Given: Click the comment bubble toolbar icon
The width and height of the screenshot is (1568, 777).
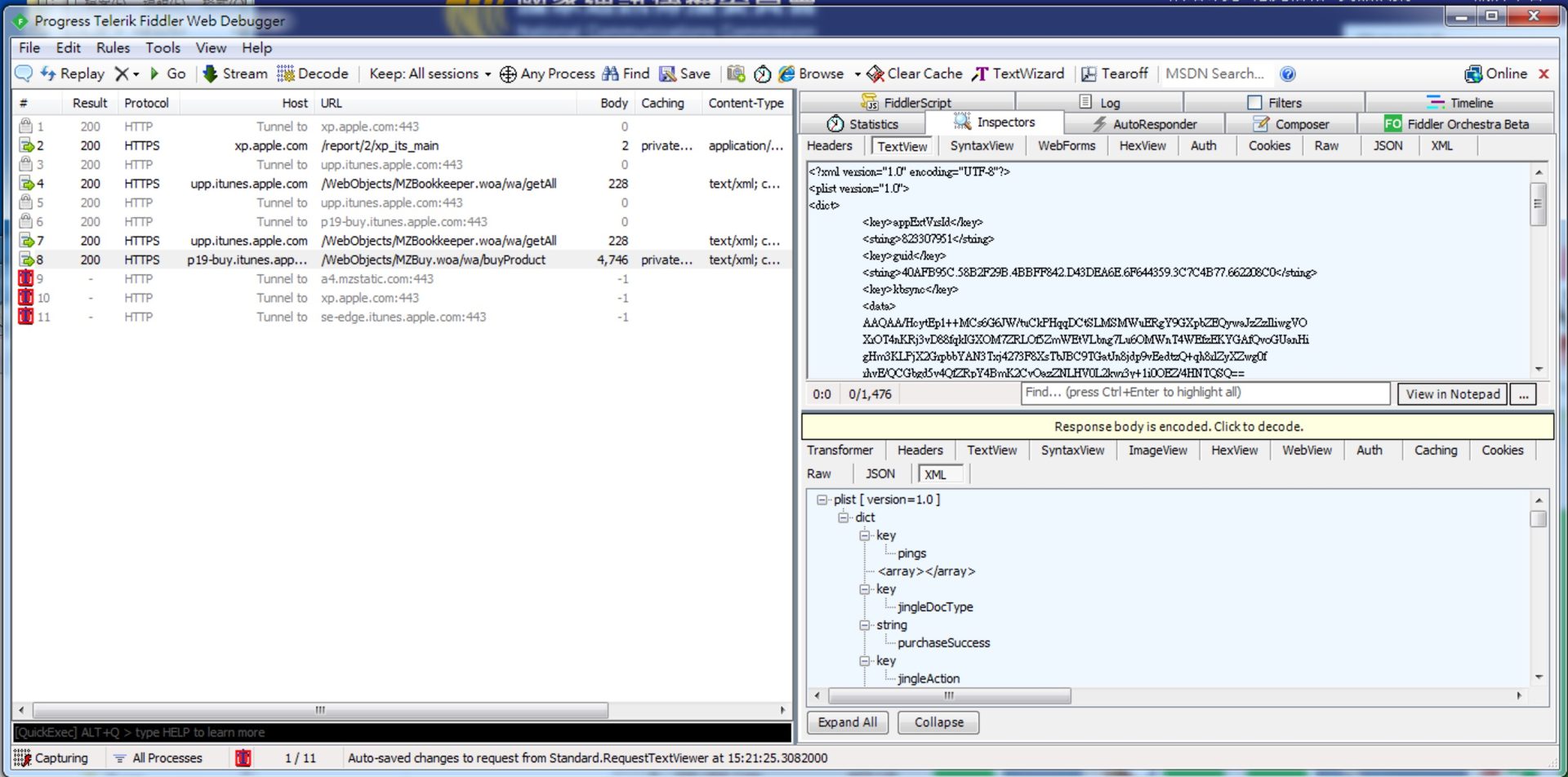Looking at the screenshot, I should (24, 73).
